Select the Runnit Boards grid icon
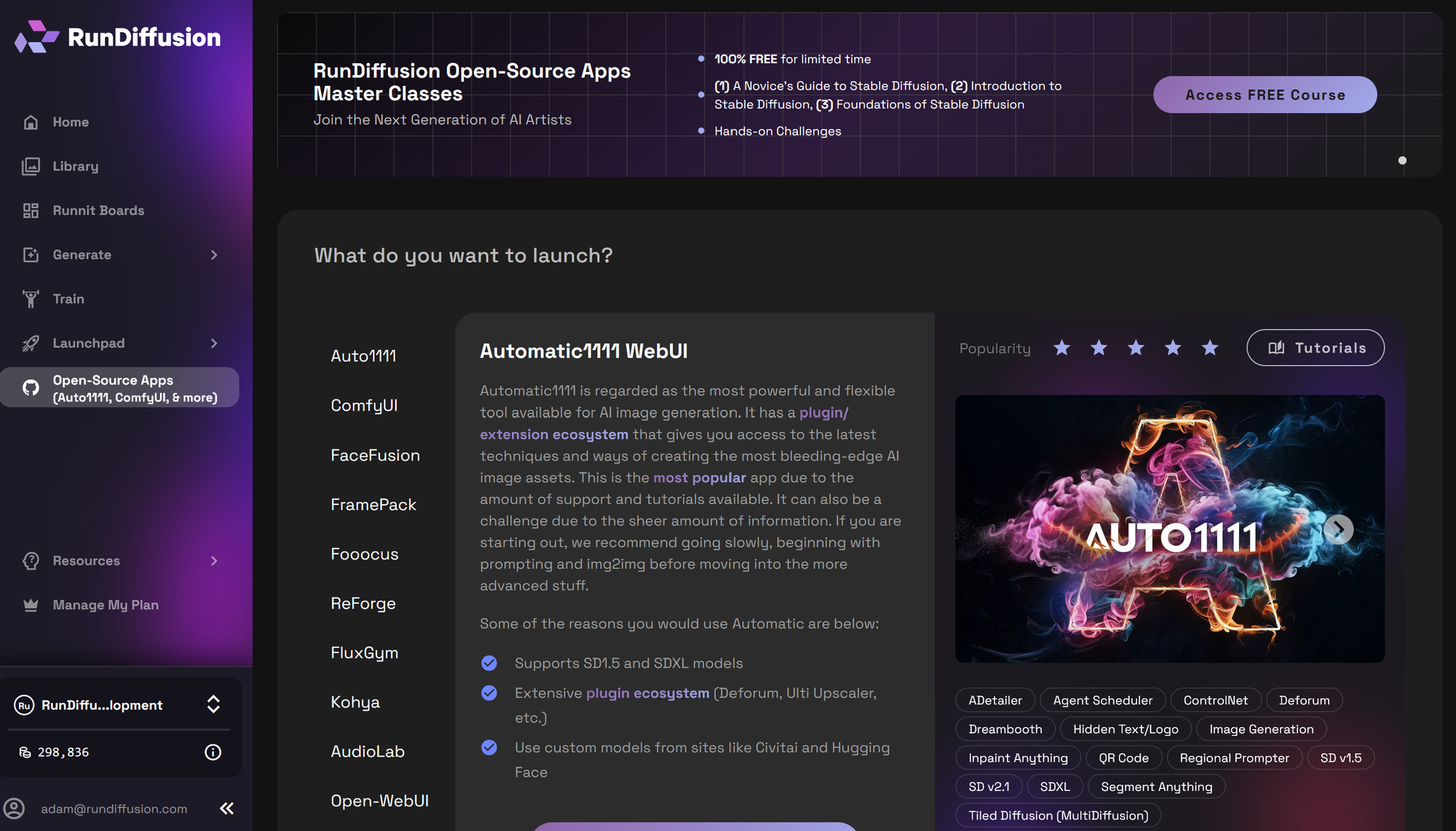 pos(30,210)
